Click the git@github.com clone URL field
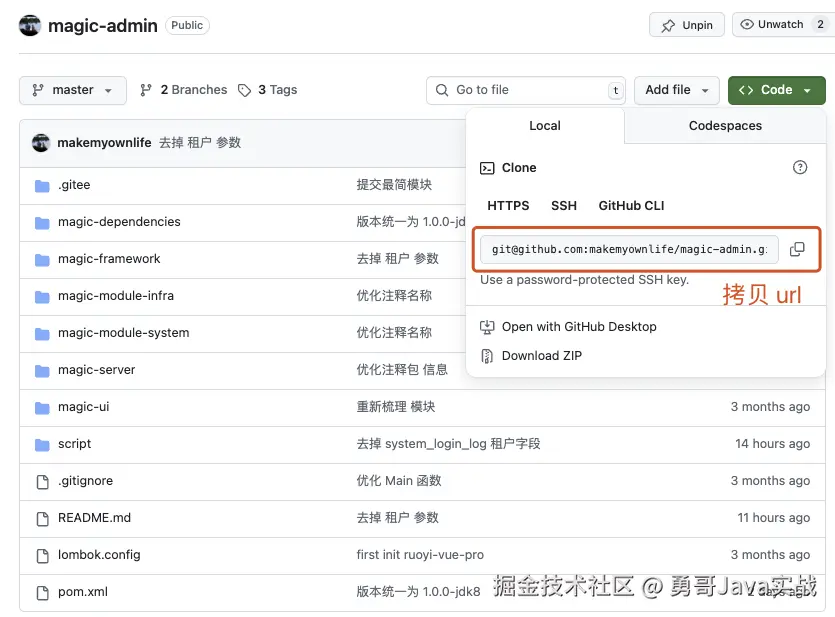The width and height of the screenshot is (835, 617). click(629, 249)
